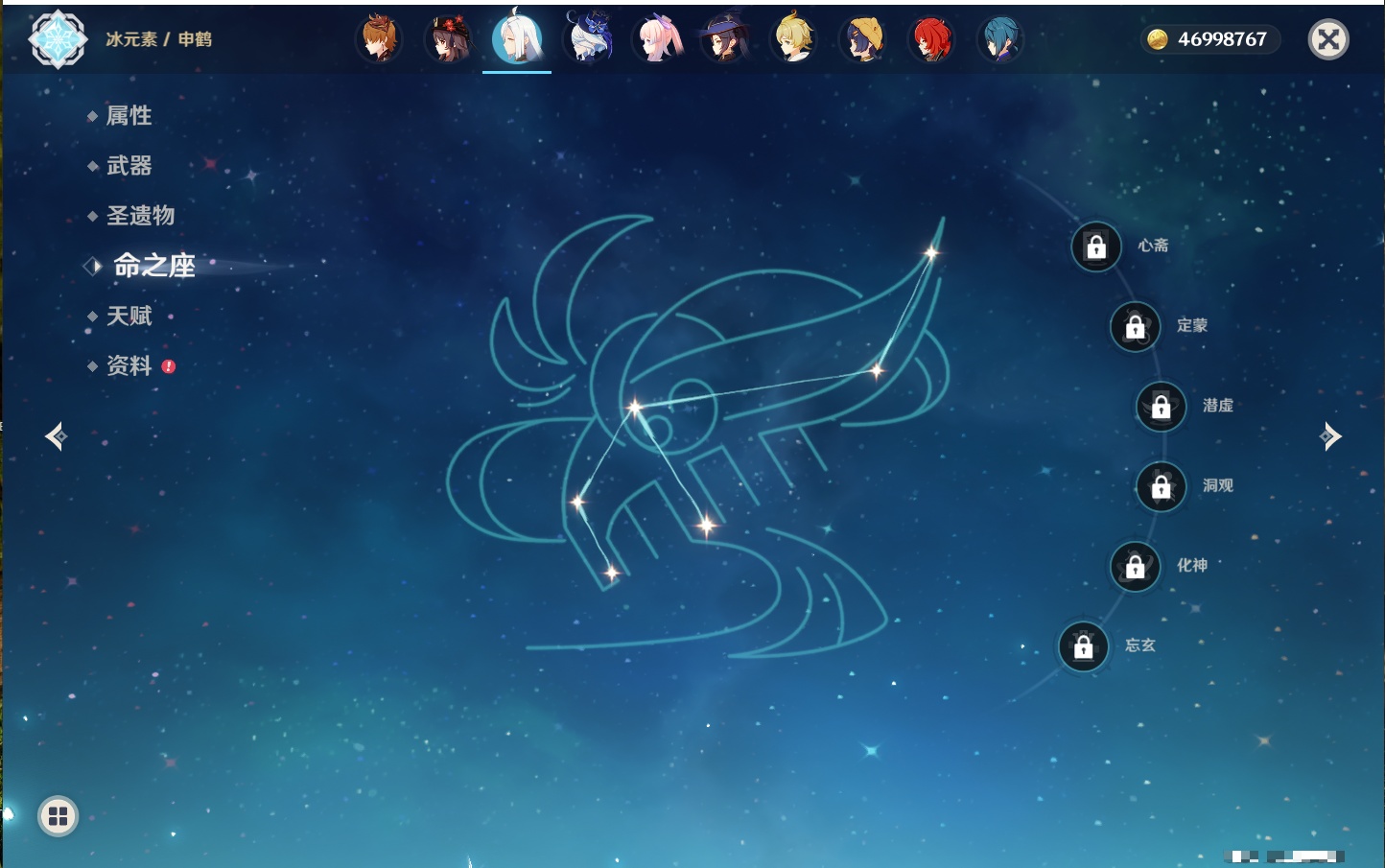Screen dimensions: 1385x868
Task: Go to previous character with left arrow
Action: click(x=57, y=436)
